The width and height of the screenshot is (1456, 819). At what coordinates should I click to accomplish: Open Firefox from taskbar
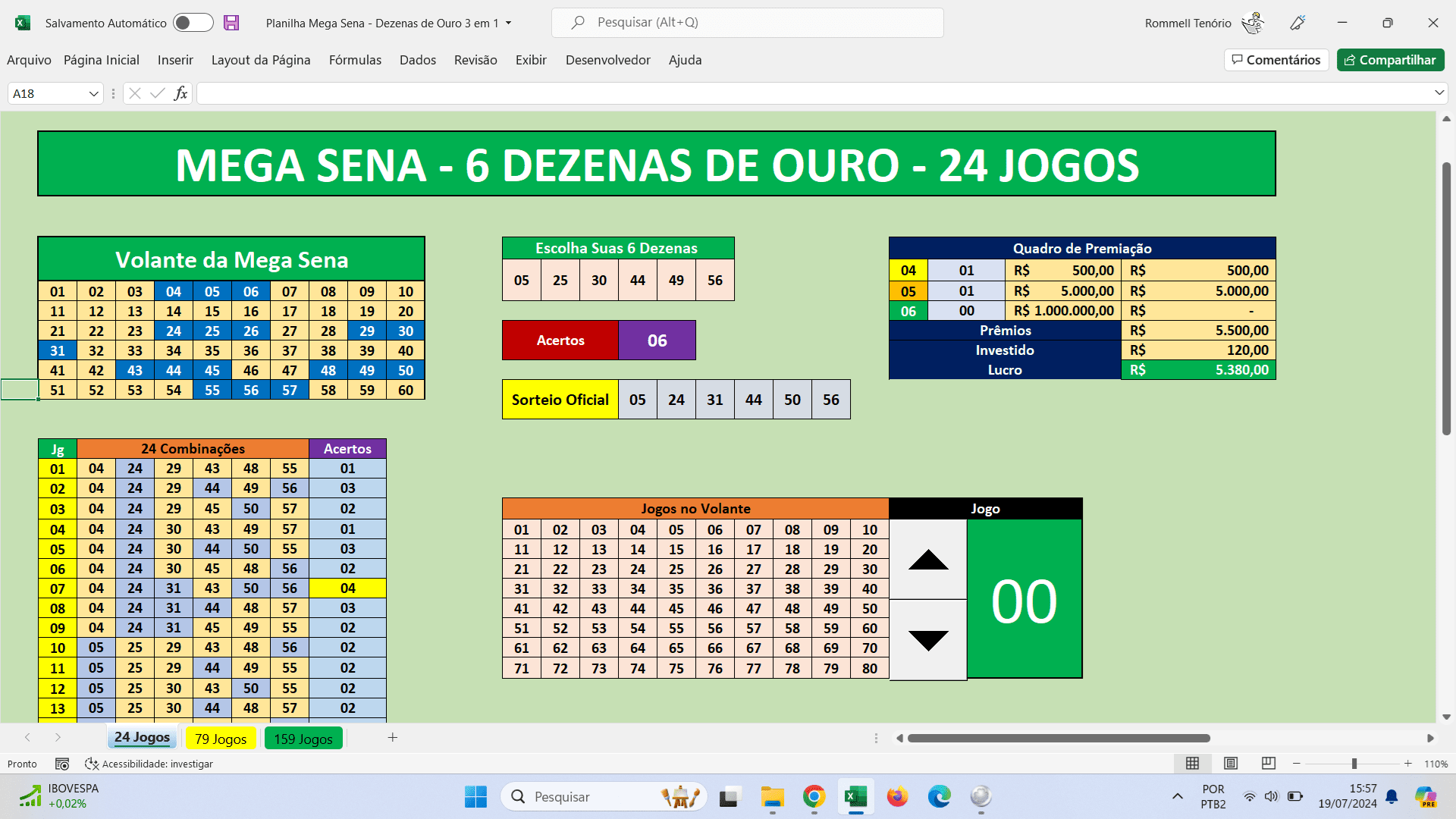pyautogui.click(x=897, y=797)
